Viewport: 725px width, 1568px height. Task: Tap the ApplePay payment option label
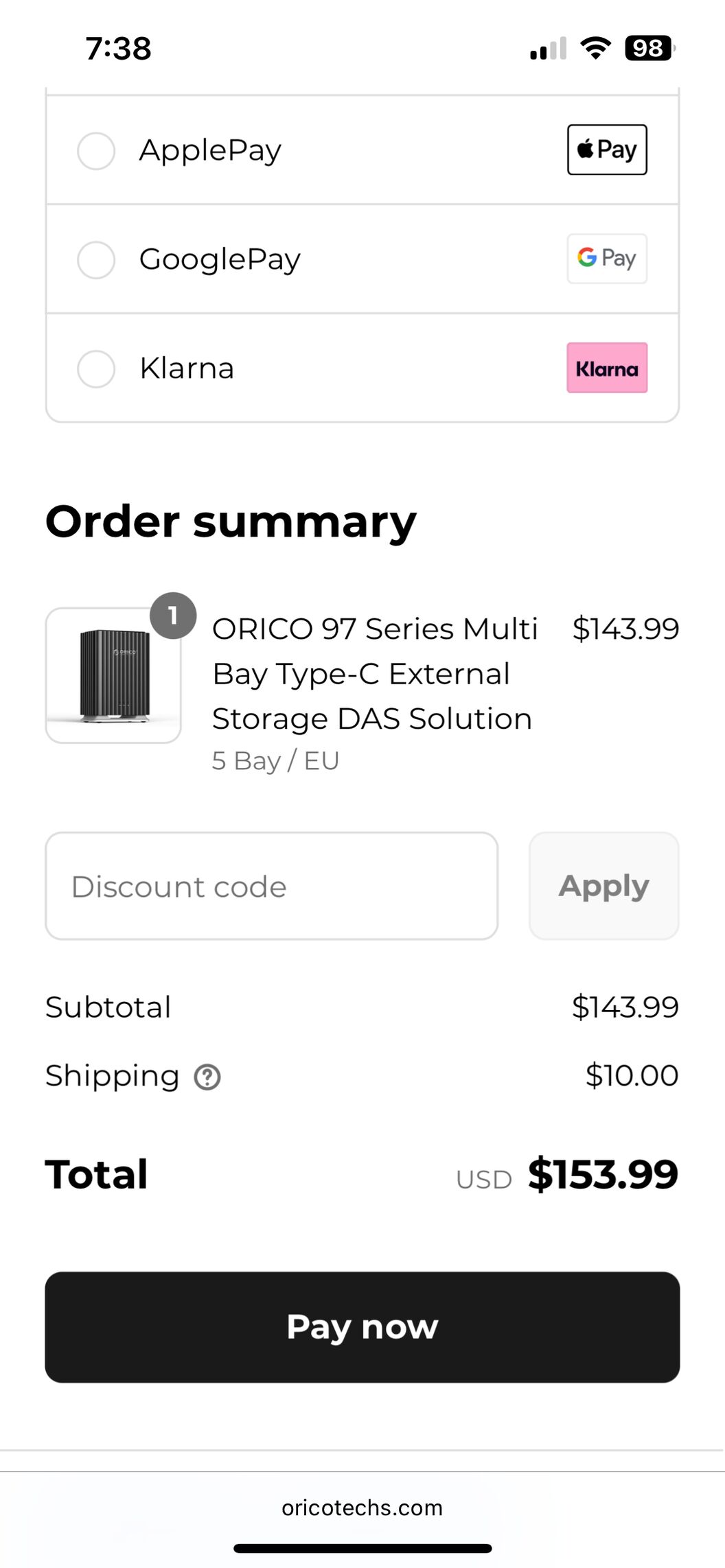(x=210, y=150)
